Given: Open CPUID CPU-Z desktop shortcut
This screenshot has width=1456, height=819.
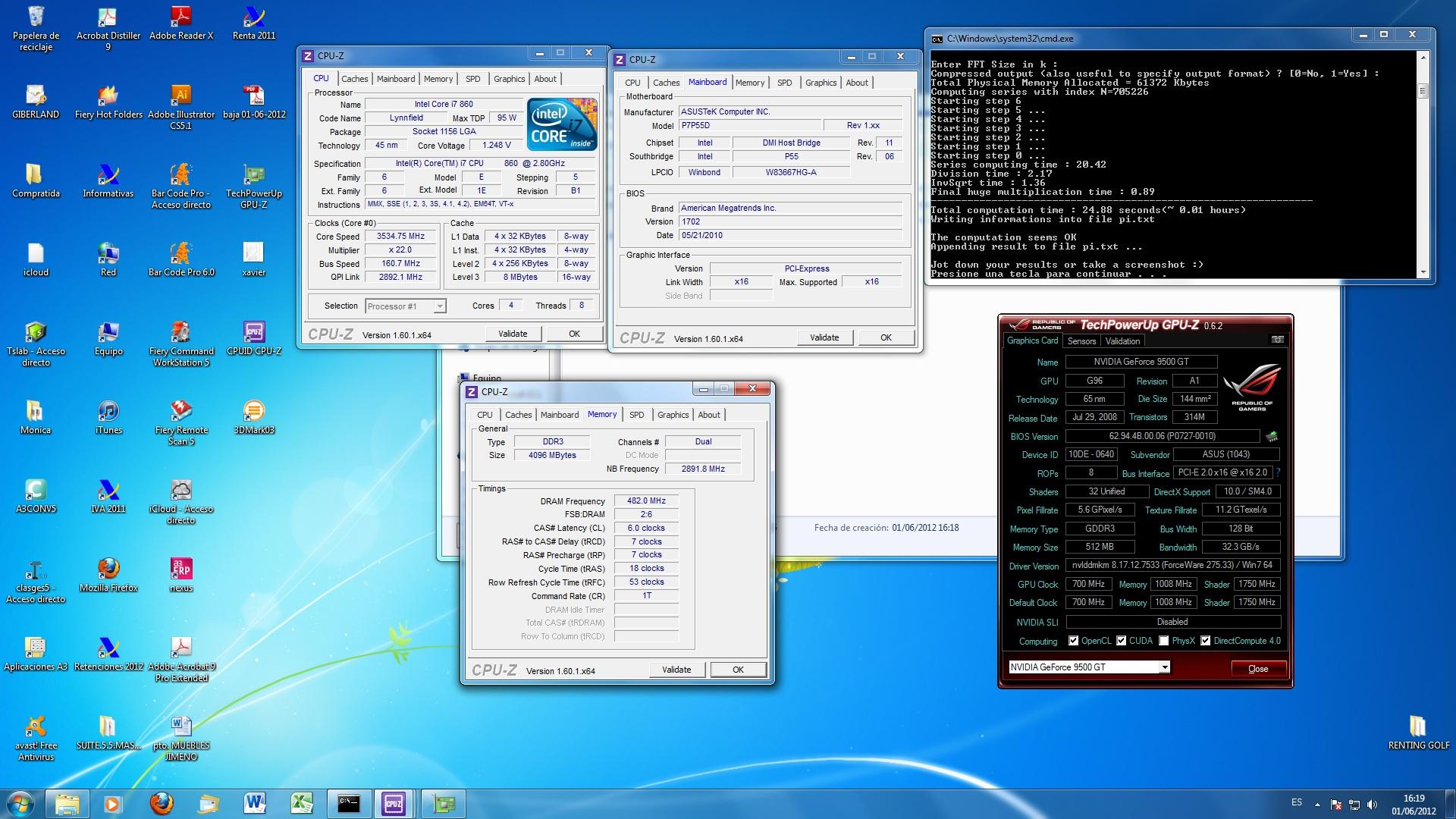Looking at the screenshot, I should tap(254, 338).
